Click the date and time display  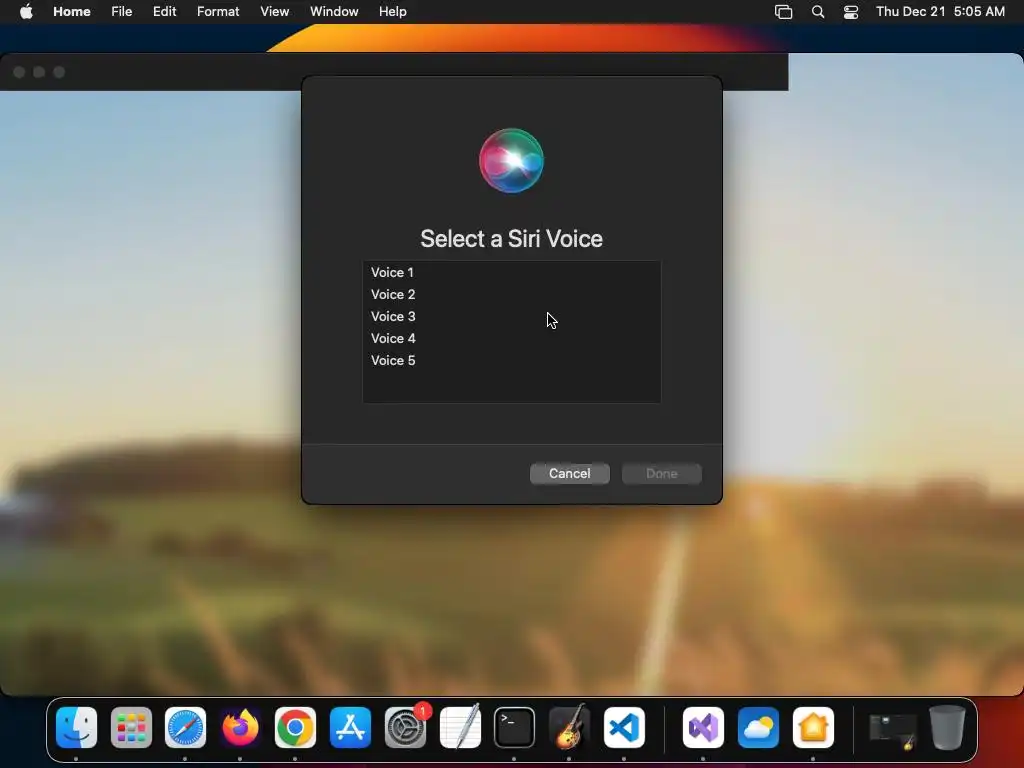click(x=940, y=11)
